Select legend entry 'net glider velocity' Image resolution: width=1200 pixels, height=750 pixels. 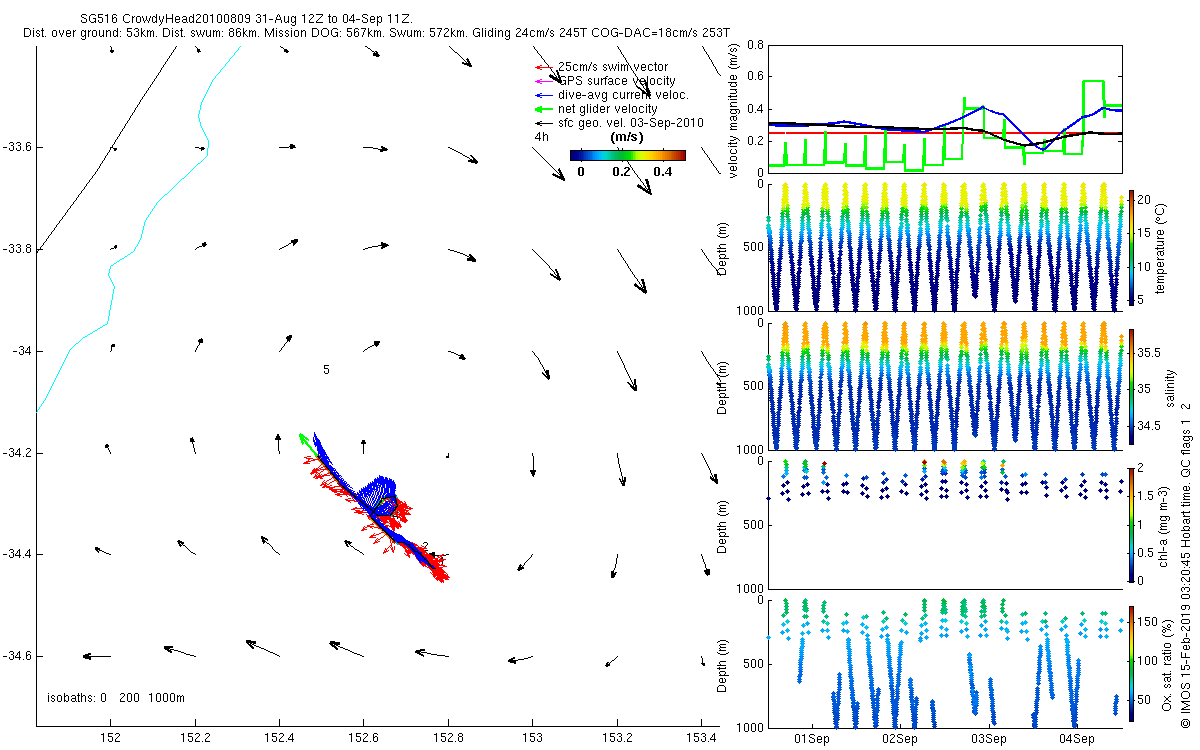click(x=607, y=108)
